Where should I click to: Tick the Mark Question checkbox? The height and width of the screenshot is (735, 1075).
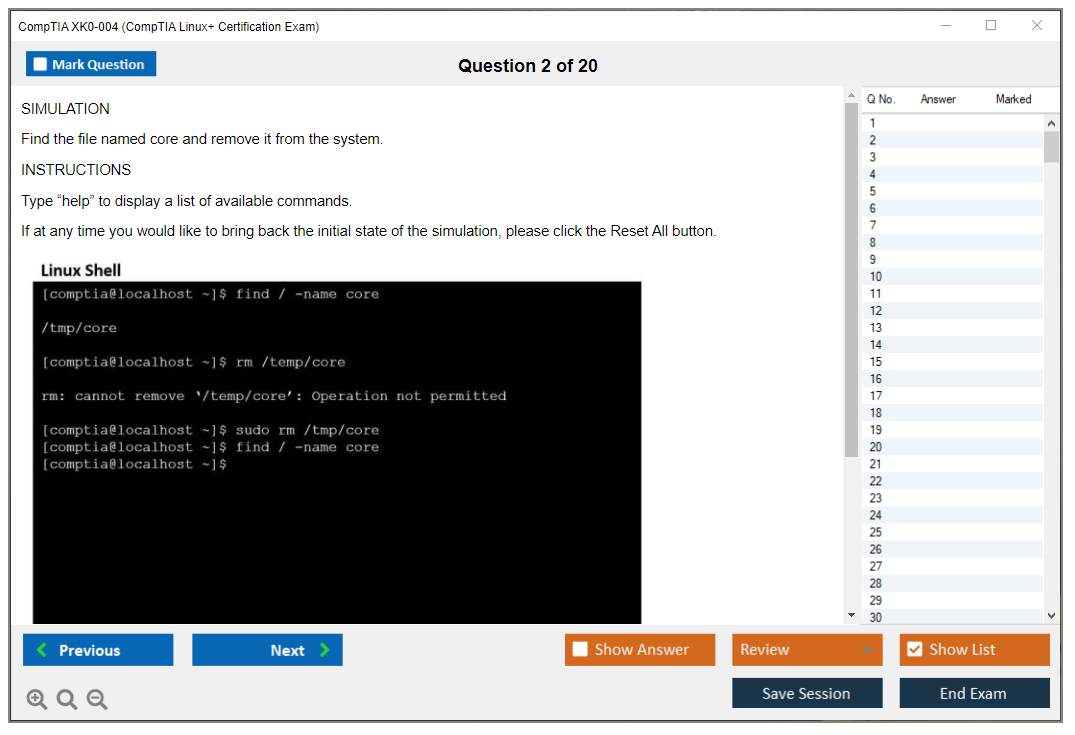coord(41,64)
